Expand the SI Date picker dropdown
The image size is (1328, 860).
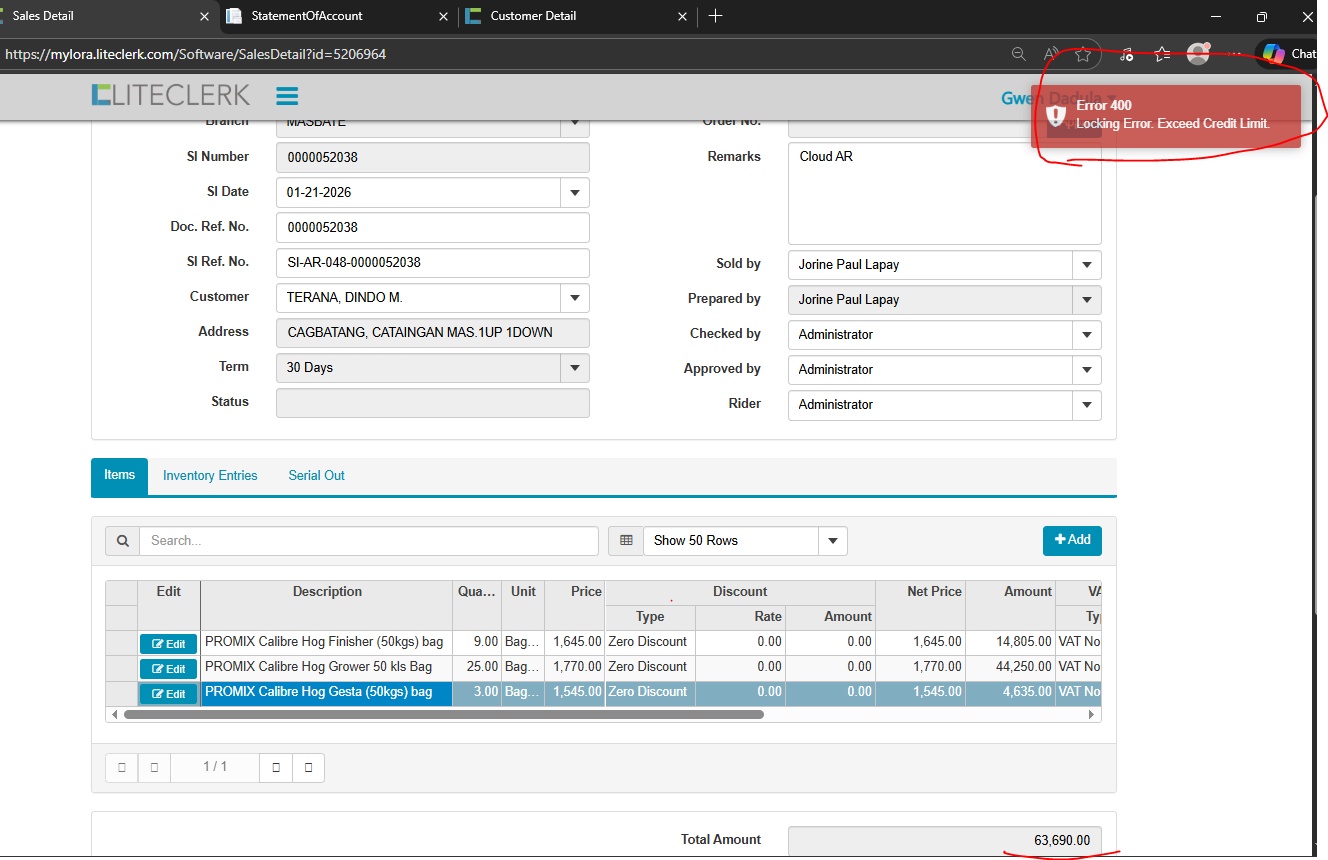(x=574, y=192)
